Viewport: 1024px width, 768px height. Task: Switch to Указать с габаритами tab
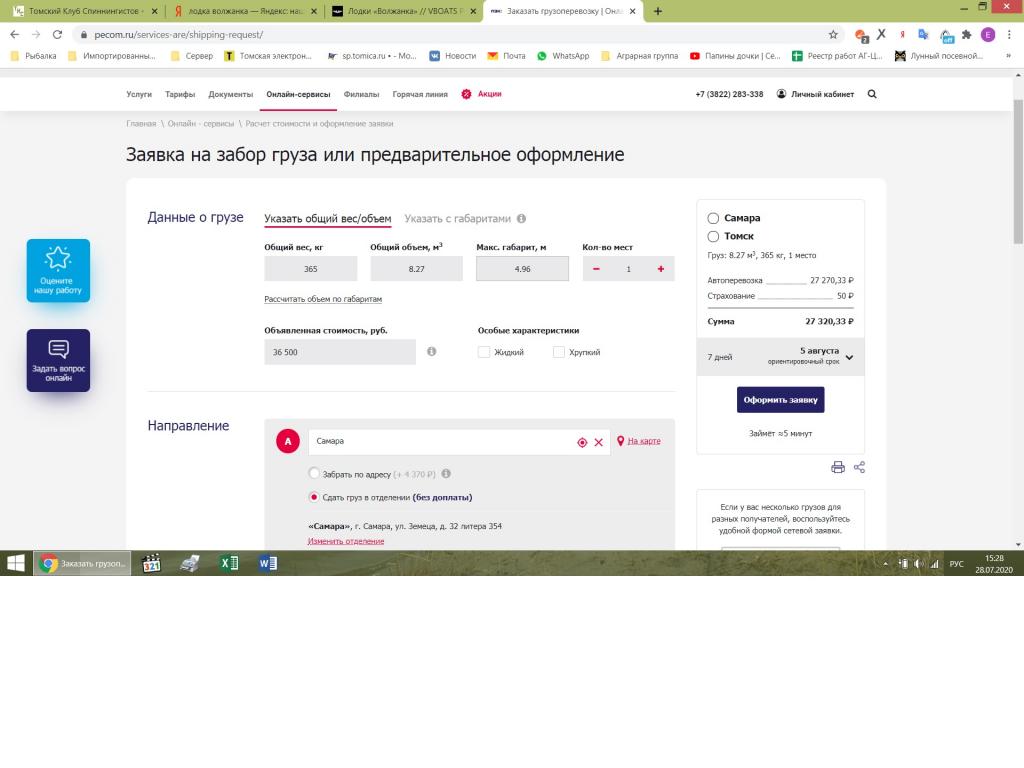point(457,219)
